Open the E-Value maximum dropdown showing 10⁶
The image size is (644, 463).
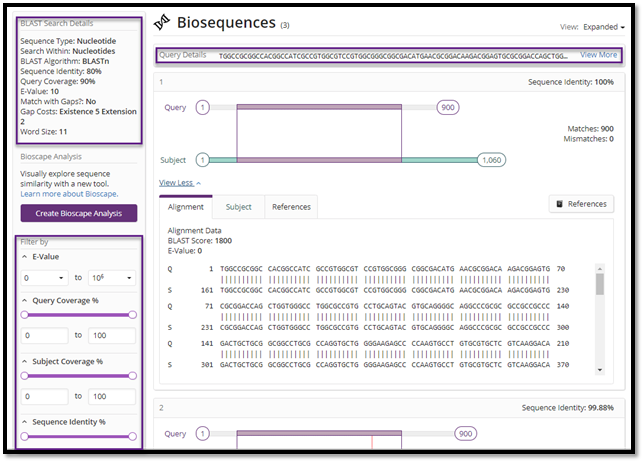coord(112,278)
